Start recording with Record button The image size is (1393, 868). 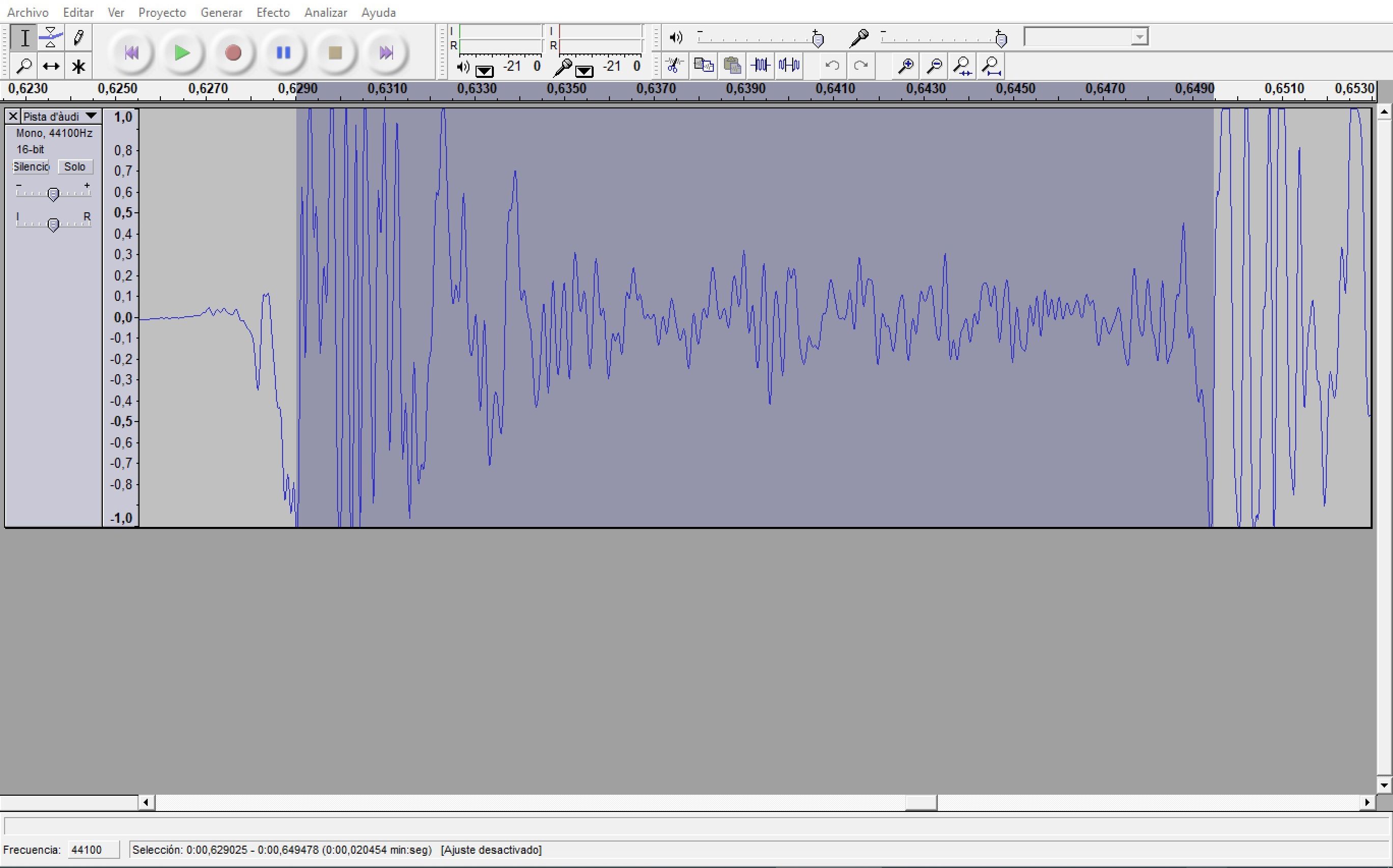[233, 53]
